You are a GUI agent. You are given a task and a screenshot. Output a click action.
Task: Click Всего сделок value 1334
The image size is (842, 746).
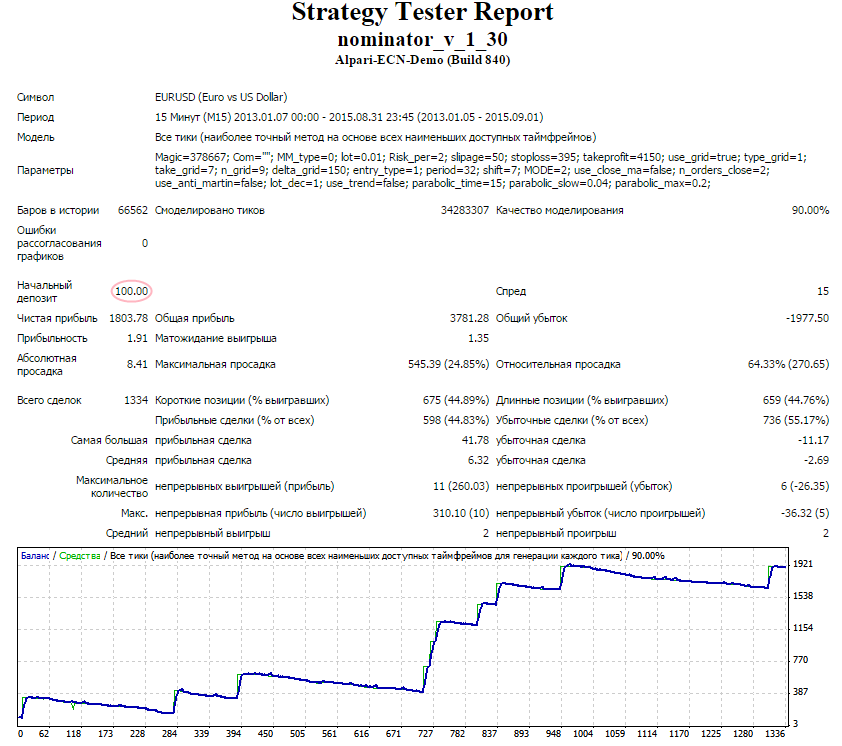click(136, 400)
